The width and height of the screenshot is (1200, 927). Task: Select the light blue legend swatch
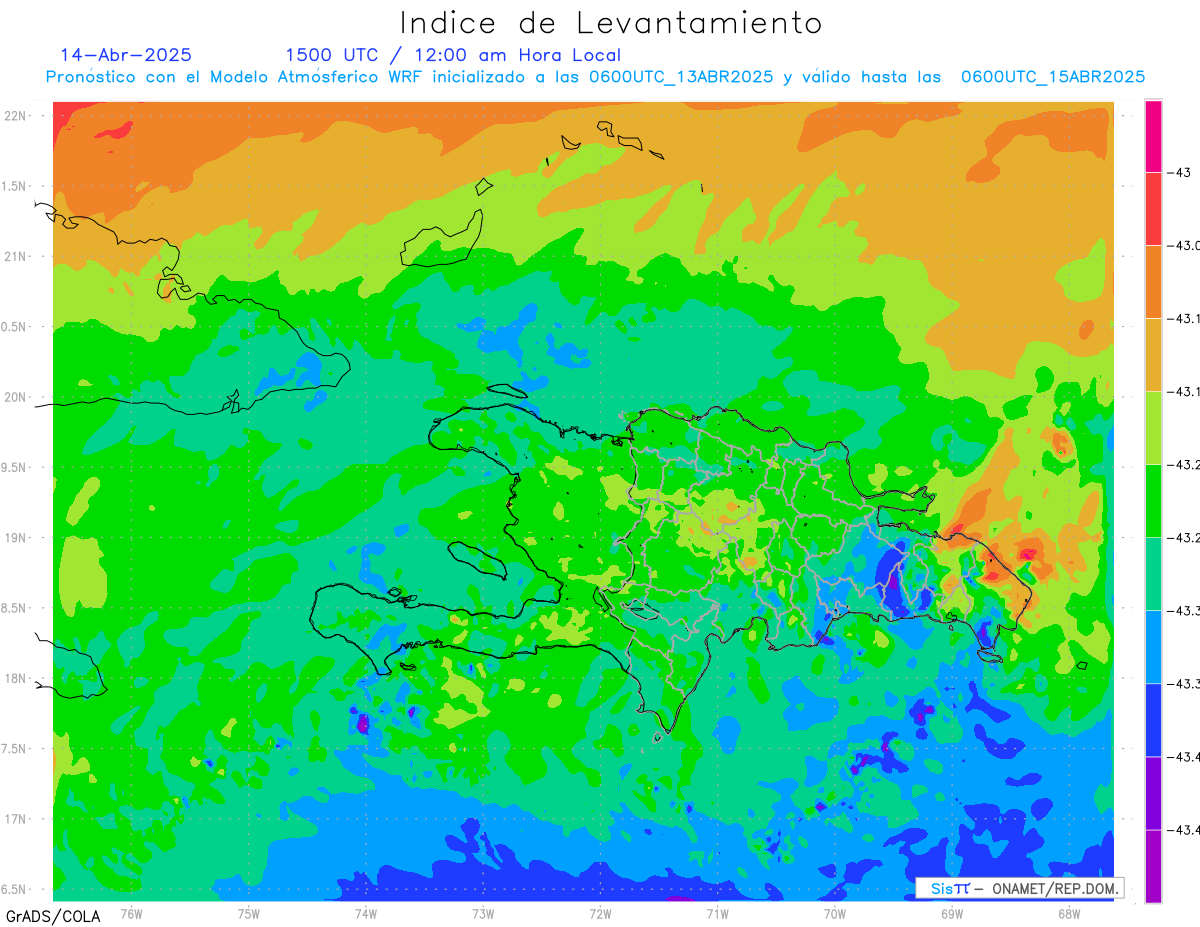point(1153,647)
